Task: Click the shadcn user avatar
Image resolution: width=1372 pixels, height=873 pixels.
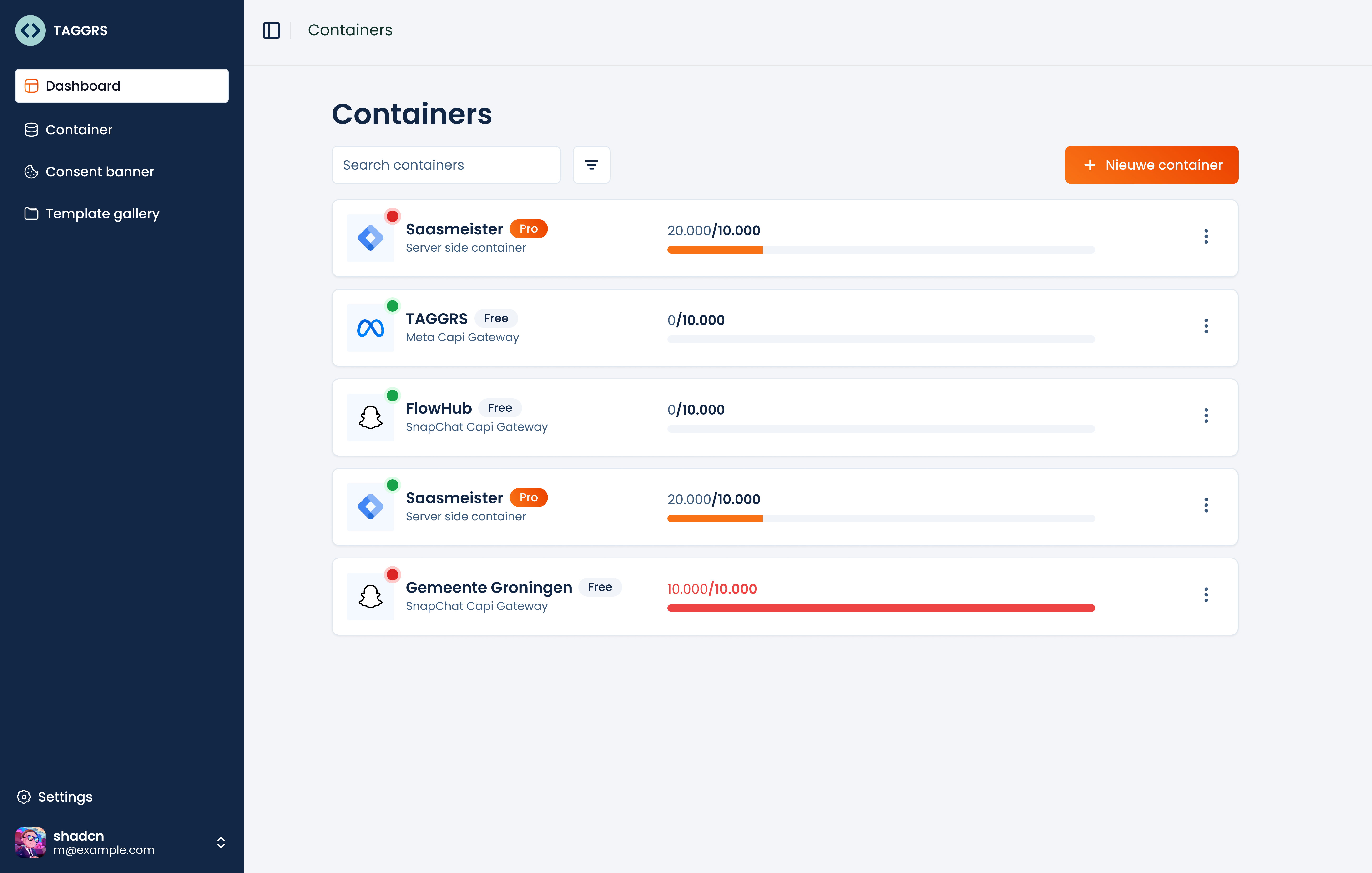Action: [x=30, y=842]
